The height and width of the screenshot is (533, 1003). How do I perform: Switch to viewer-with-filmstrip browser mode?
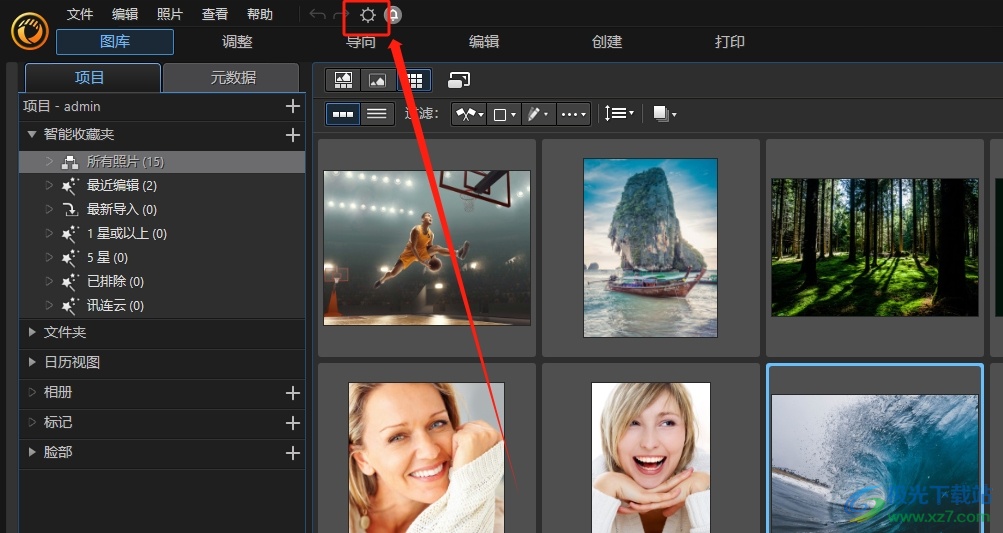pos(344,80)
